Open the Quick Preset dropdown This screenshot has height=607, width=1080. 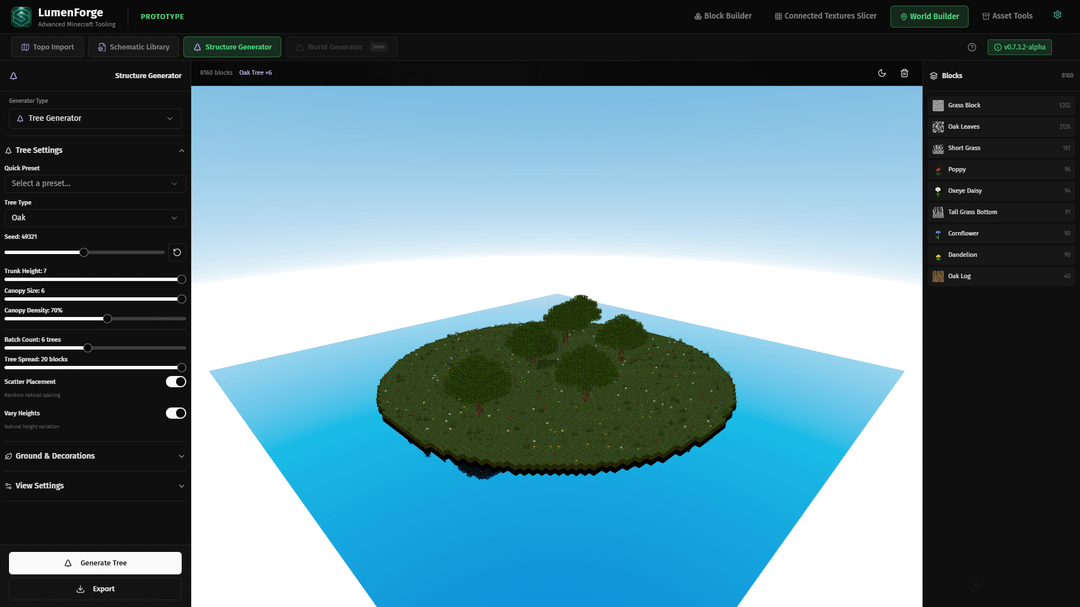click(x=95, y=184)
